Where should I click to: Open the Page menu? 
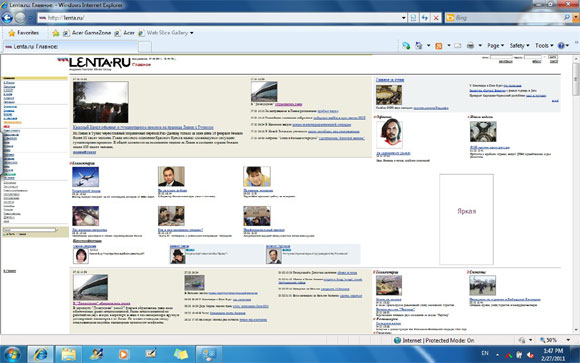tap(495, 46)
